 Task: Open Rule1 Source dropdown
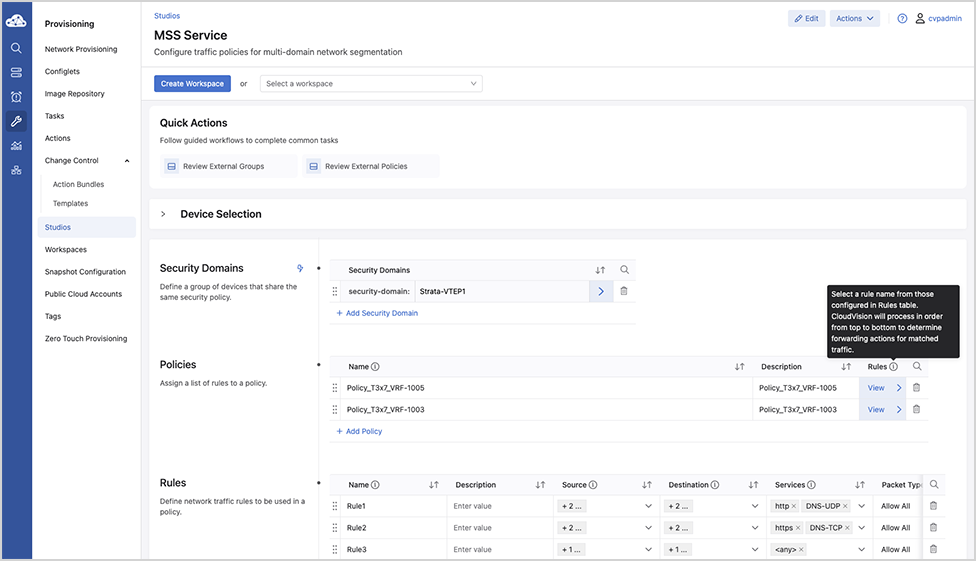coord(606,506)
